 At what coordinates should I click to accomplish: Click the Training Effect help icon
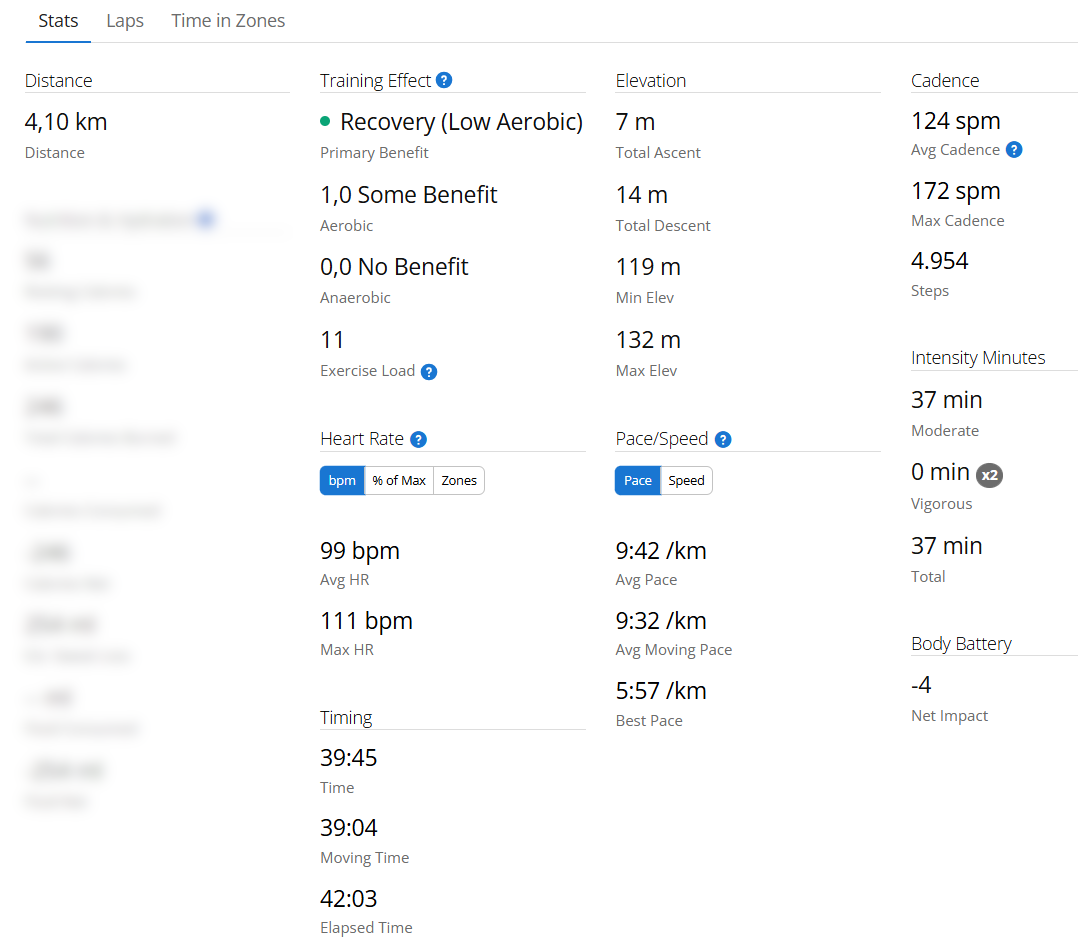[x=444, y=80]
